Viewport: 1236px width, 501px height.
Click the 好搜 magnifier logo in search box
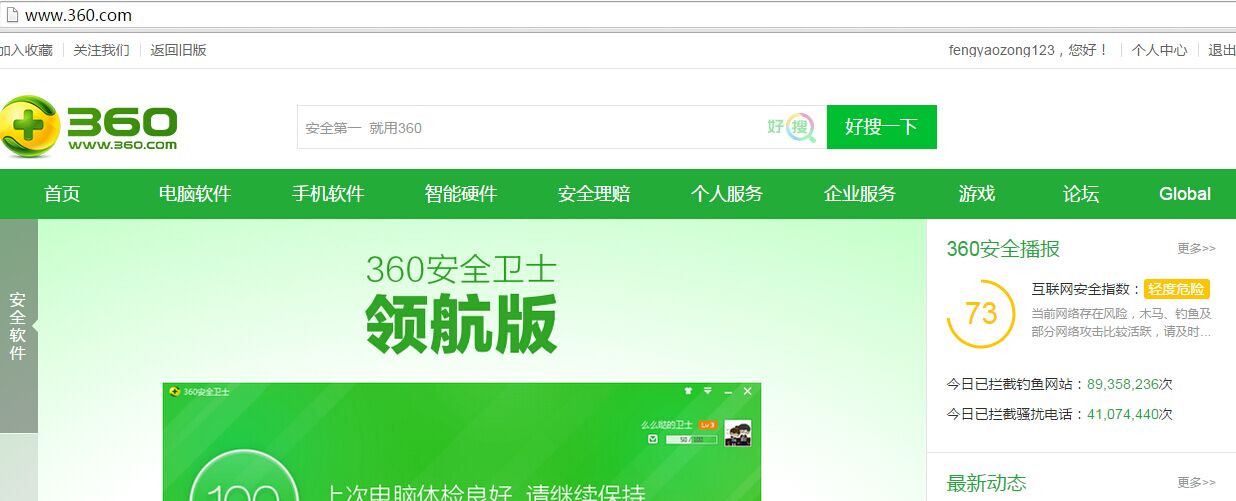point(792,127)
